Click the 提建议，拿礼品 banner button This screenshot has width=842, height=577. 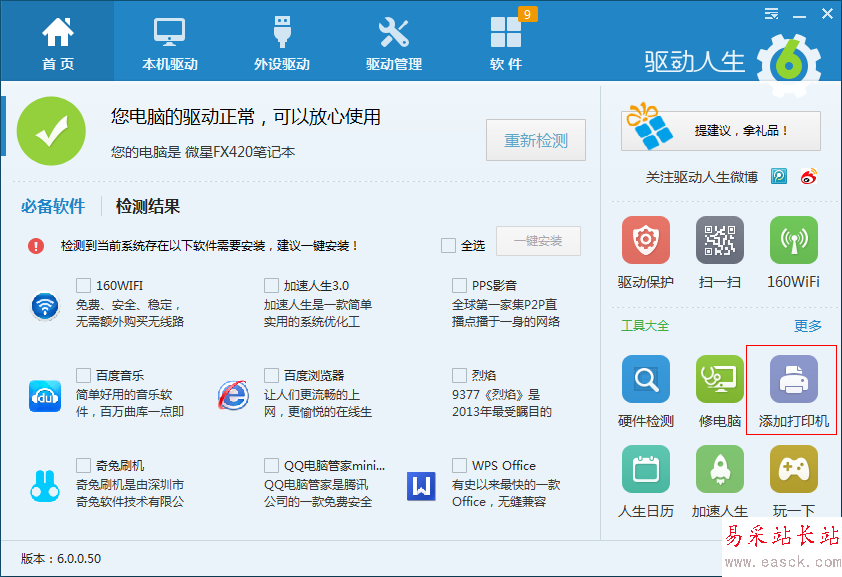[721, 131]
